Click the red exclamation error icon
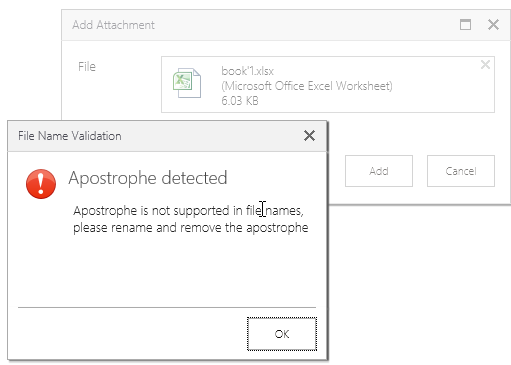The width and height of the screenshot is (511, 365). tap(41, 184)
